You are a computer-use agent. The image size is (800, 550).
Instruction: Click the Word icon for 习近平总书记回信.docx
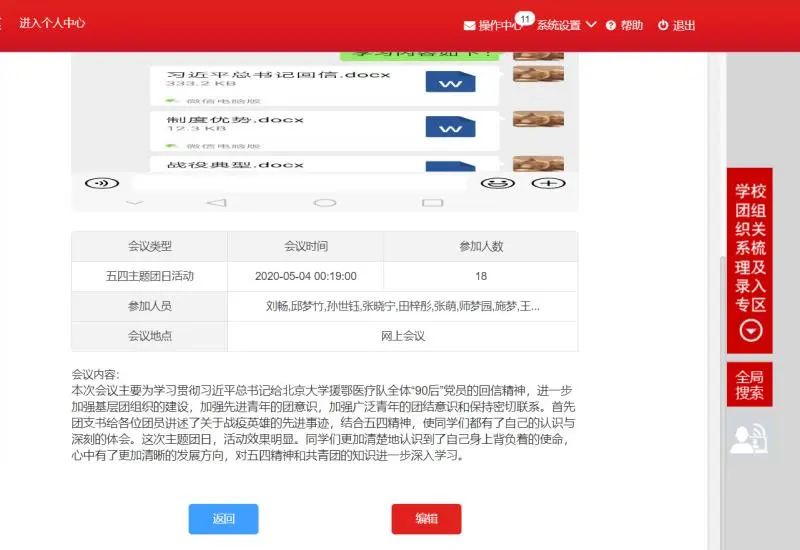450,82
